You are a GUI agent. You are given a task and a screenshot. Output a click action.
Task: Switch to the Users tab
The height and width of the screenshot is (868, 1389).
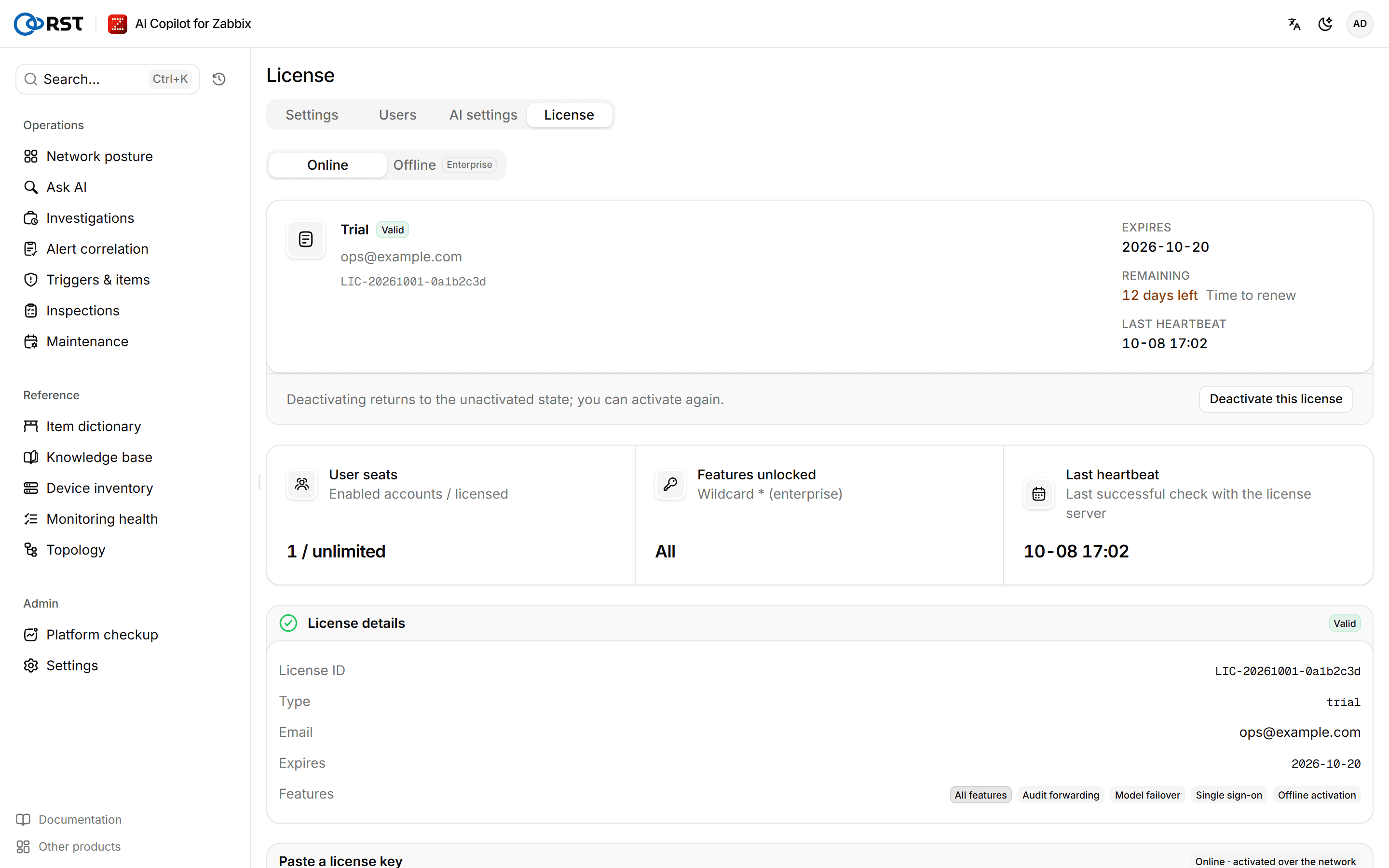397,115
